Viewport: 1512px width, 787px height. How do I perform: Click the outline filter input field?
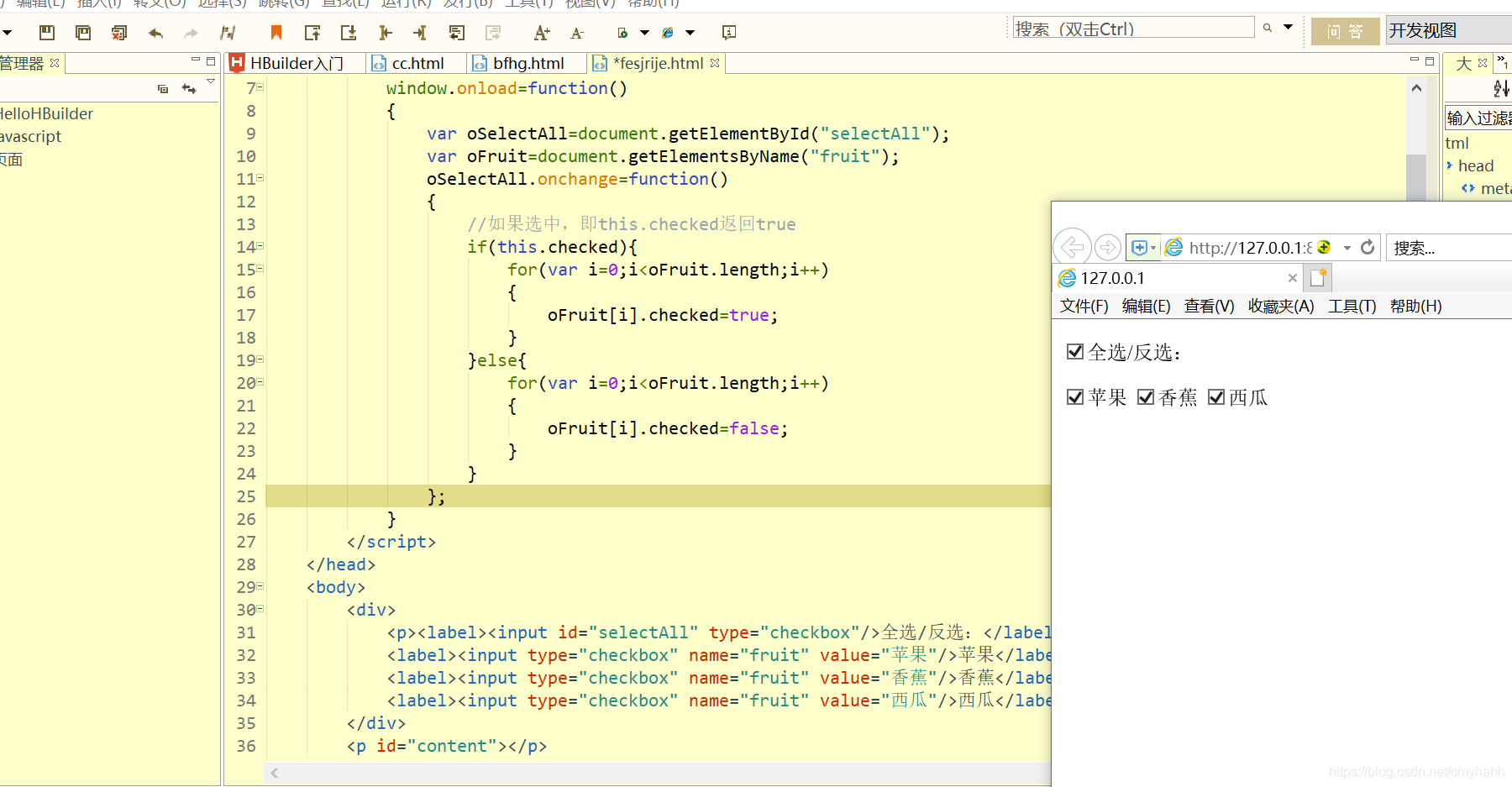(x=1478, y=118)
